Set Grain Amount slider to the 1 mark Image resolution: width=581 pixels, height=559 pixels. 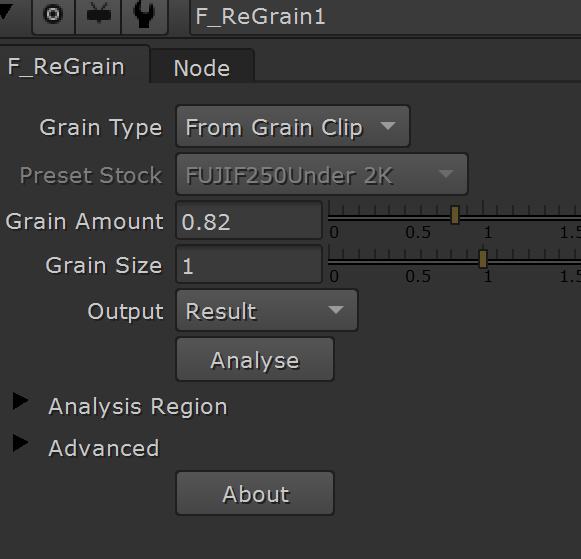[483, 216]
